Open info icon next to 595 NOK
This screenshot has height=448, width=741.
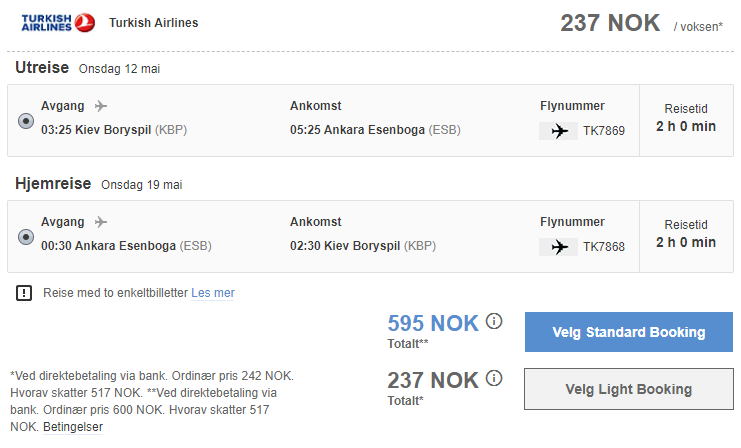[x=494, y=321]
